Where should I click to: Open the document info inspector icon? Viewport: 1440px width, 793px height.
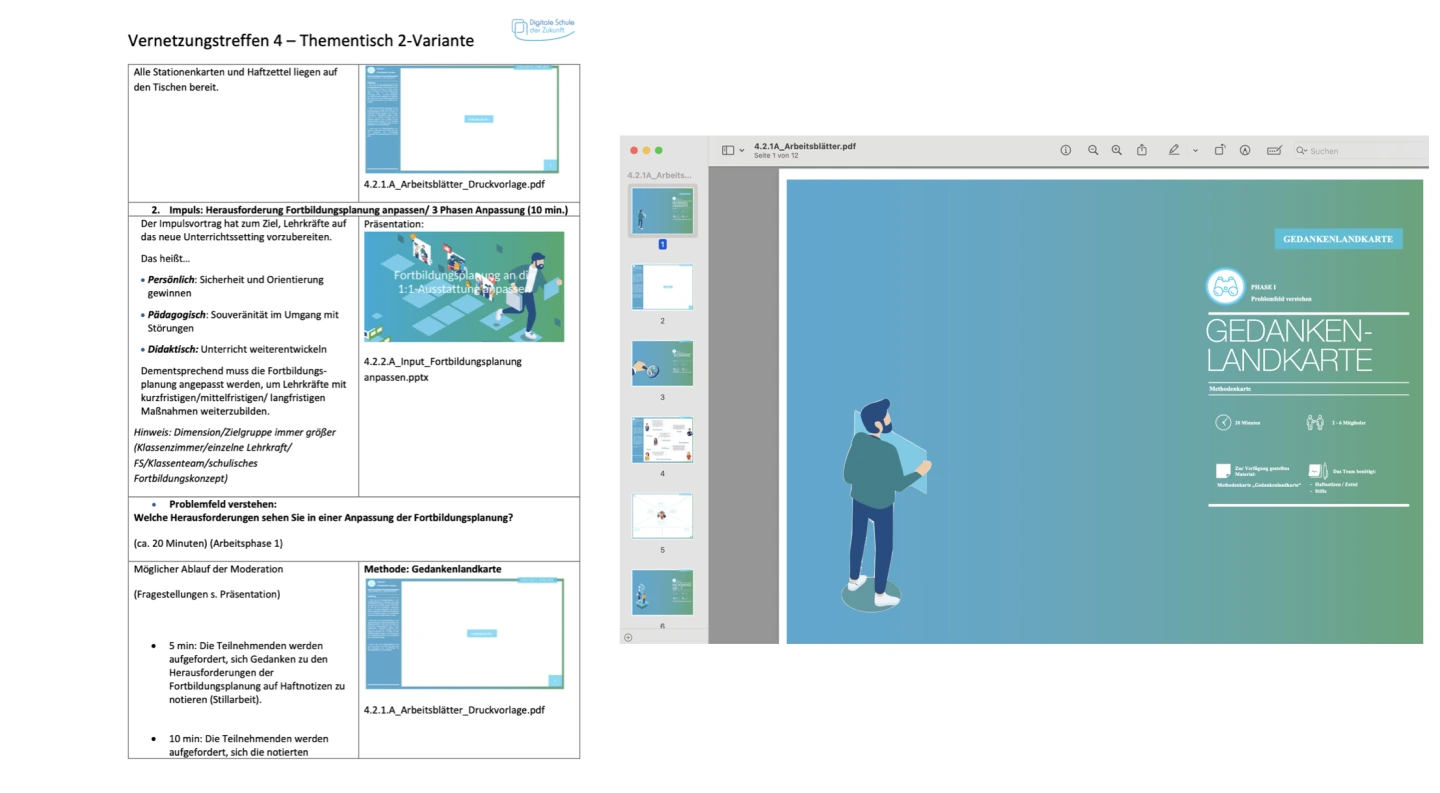pos(1066,150)
